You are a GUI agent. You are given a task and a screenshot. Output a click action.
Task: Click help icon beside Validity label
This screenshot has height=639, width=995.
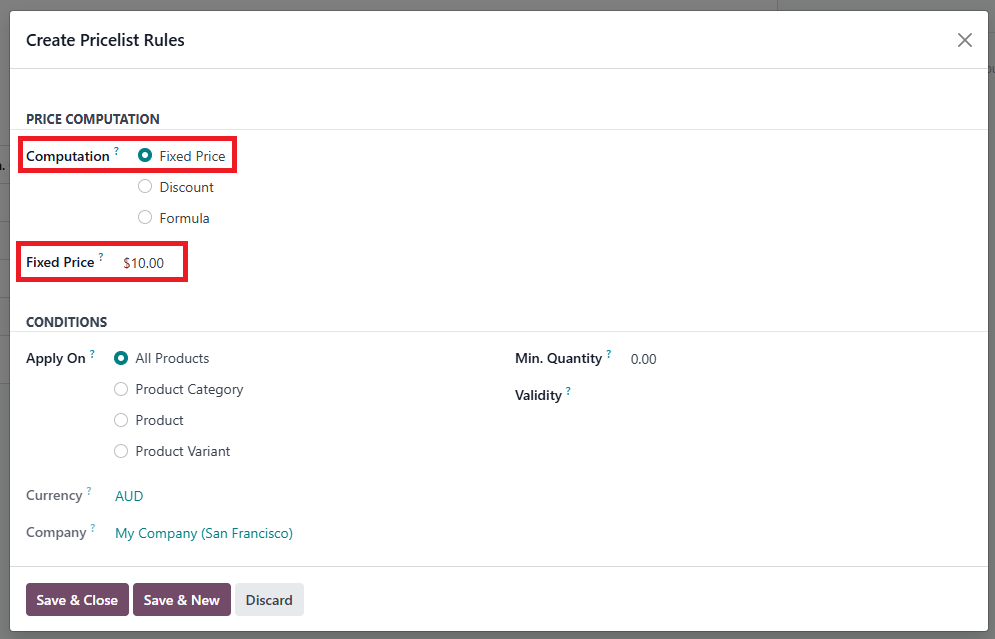pyautogui.click(x=568, y=391)
